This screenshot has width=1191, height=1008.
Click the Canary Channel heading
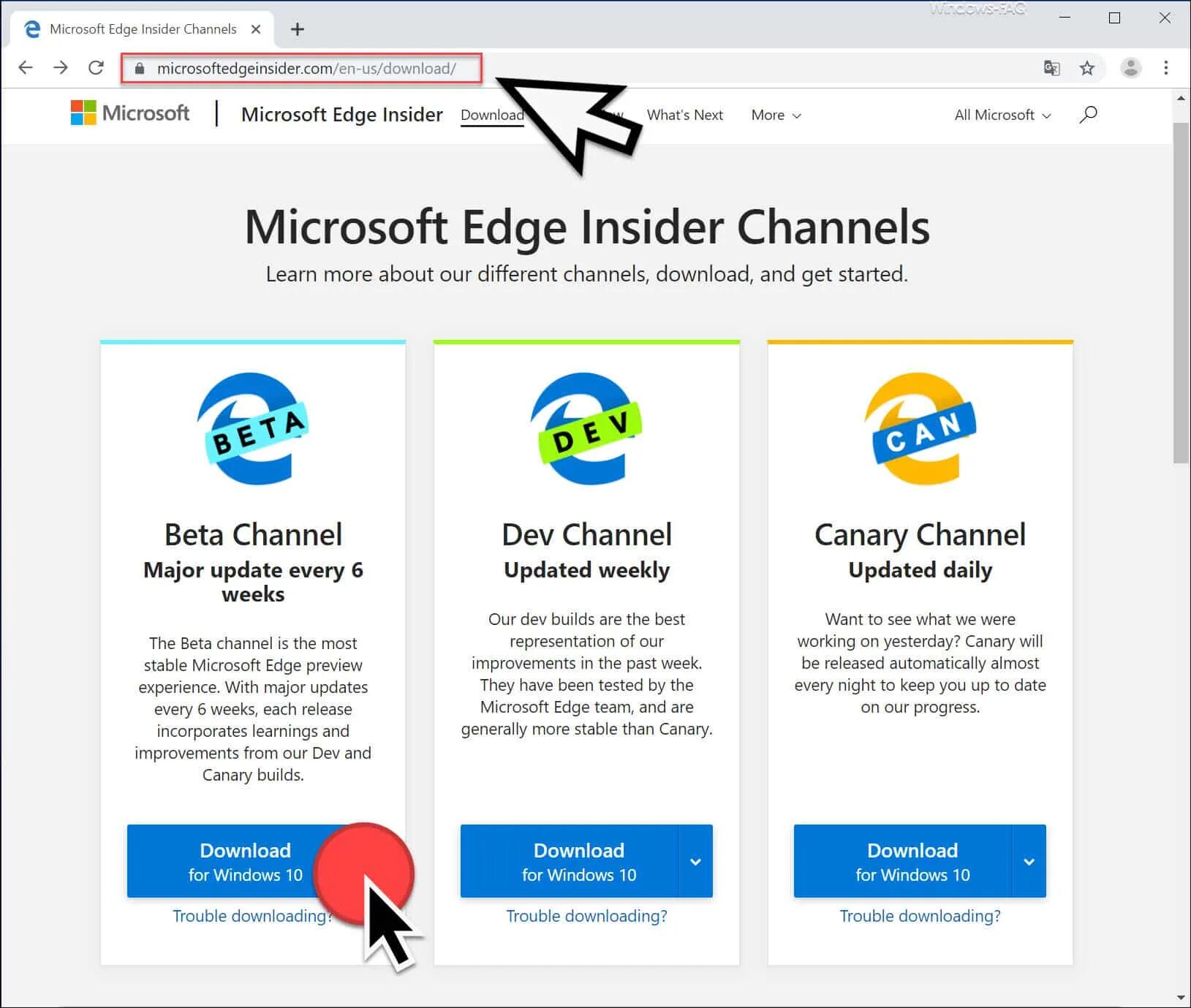click(920, 535)
